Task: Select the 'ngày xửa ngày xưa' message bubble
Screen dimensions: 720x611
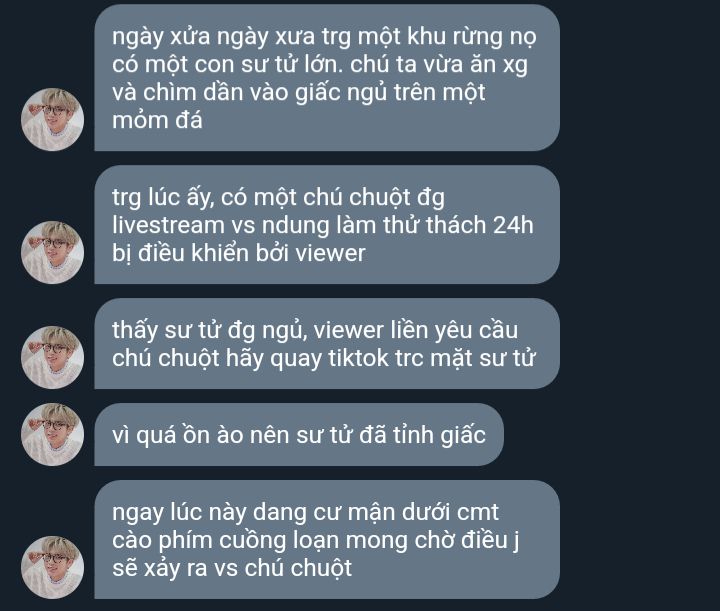Action: point(327,78)
